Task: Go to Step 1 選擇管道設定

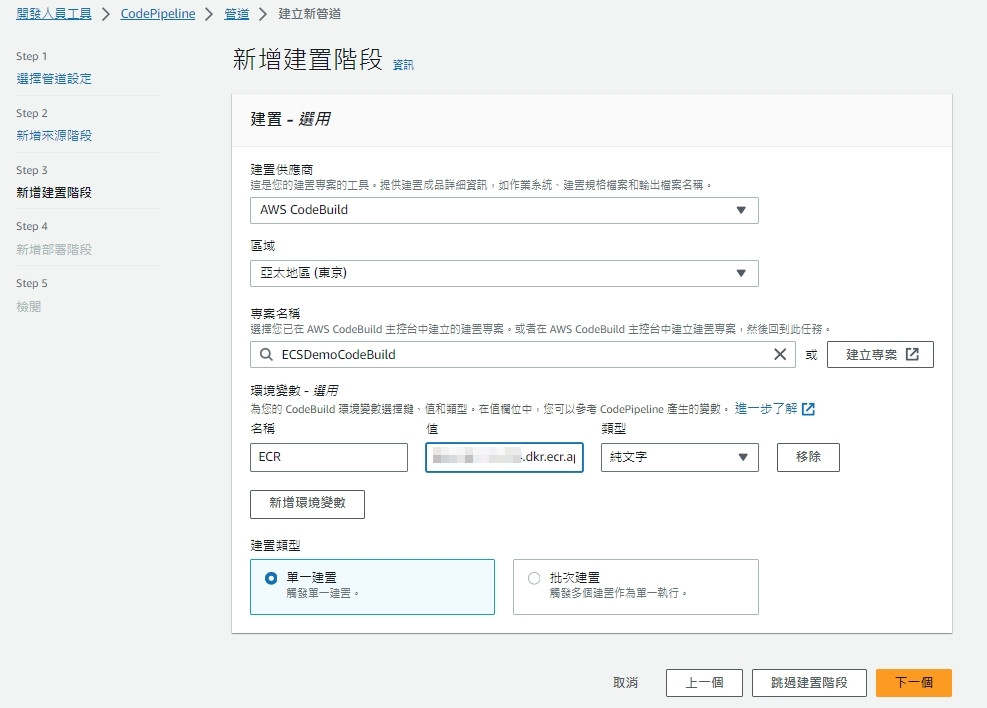Action: pyautogui.click(x=54, y=79)
